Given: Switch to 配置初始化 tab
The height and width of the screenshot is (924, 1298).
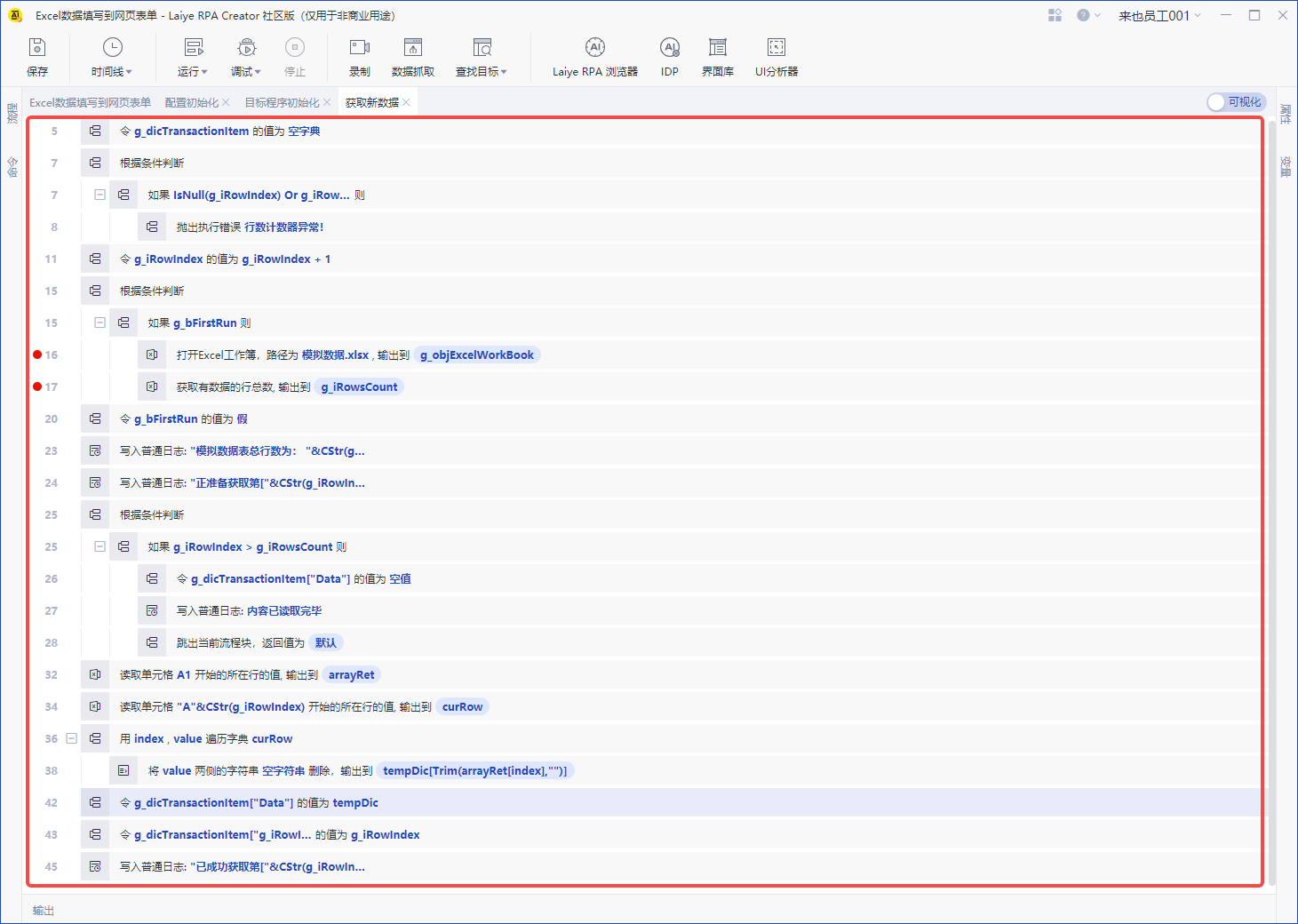Looking at the screenshot, I should click(191, 103).
